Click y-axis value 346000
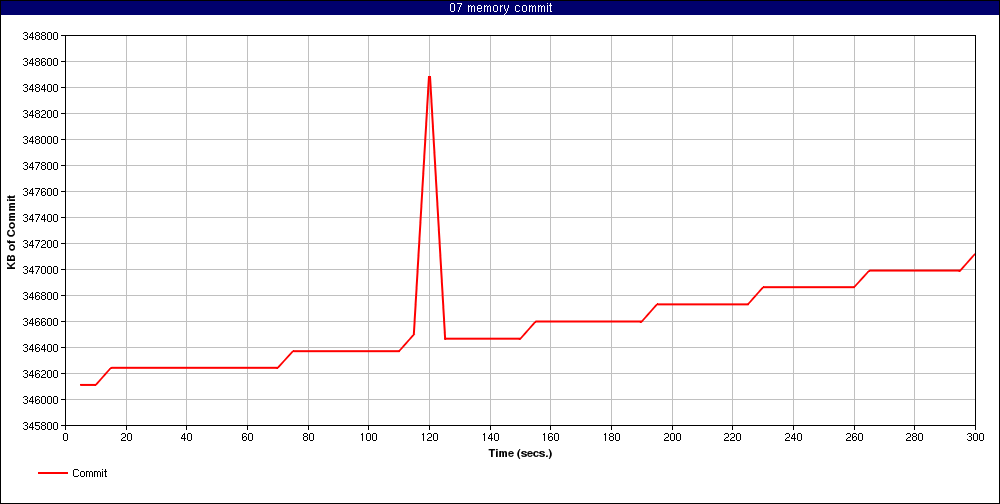The height and width of the screenshot is (504, 1000). click(x=40, y=400)
